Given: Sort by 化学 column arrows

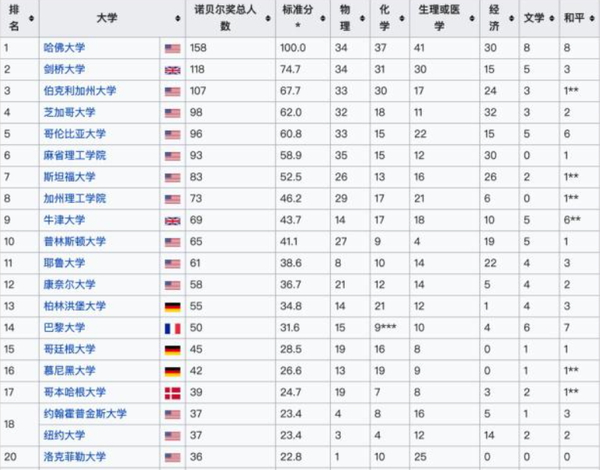Looking at the screenshot, I should coord(402,18).
